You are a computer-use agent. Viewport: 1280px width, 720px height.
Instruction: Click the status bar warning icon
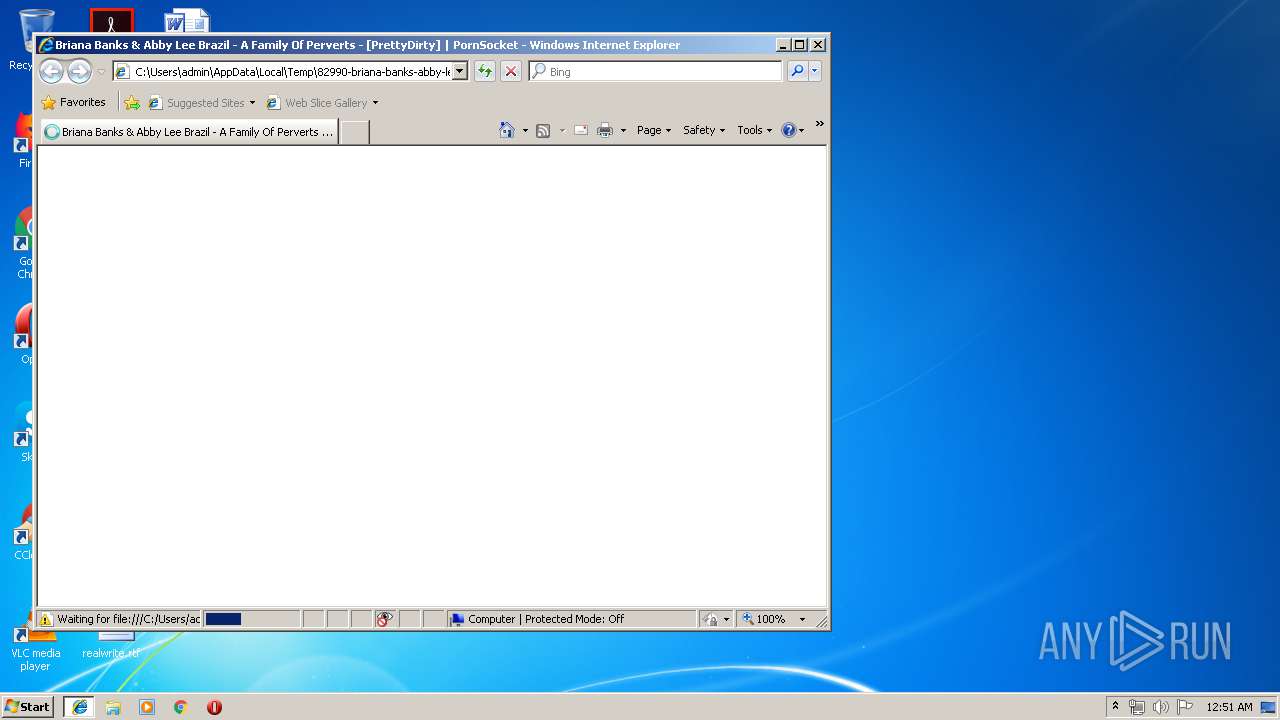[x=46, y=619]
